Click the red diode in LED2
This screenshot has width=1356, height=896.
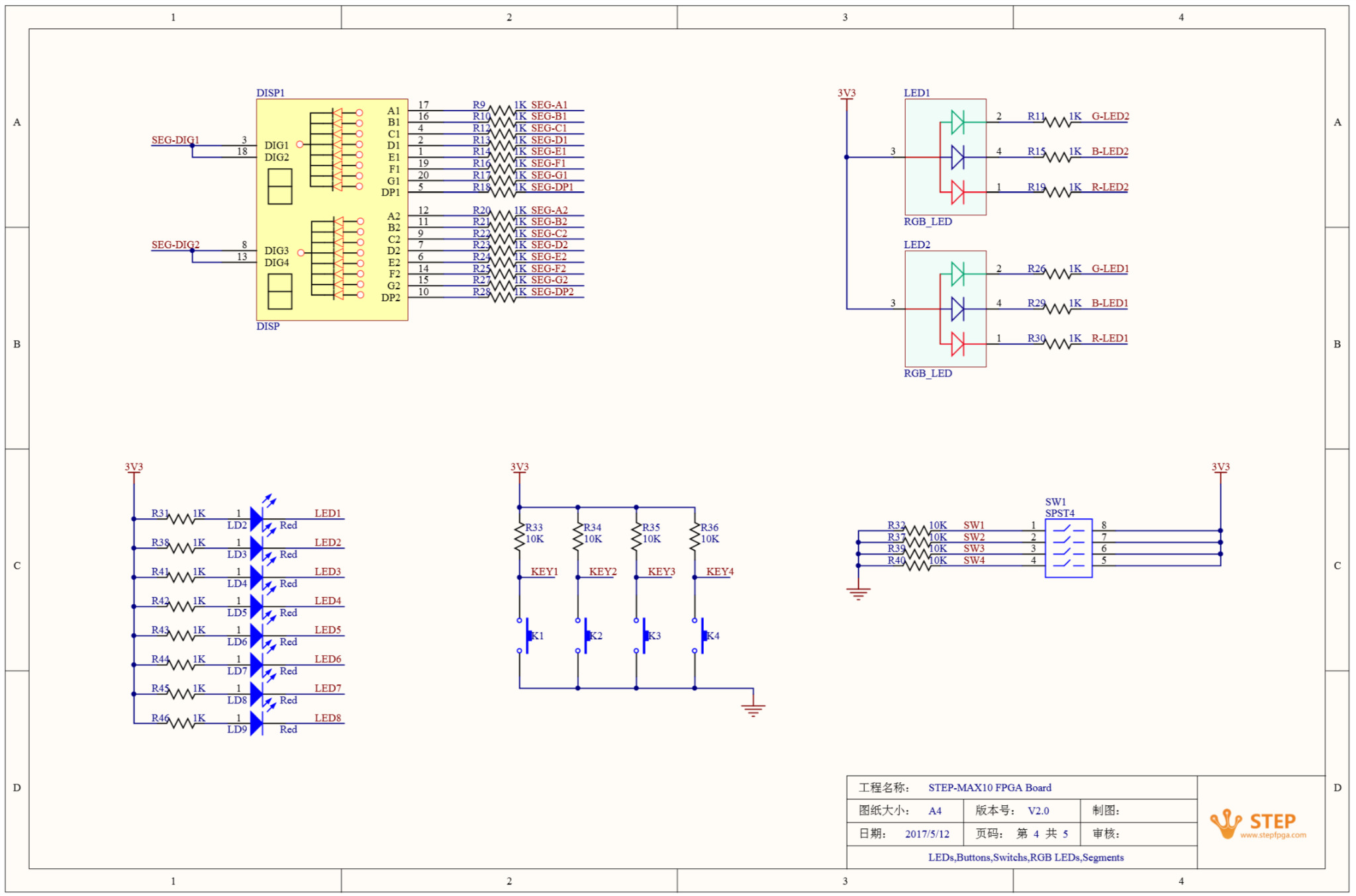957,344
